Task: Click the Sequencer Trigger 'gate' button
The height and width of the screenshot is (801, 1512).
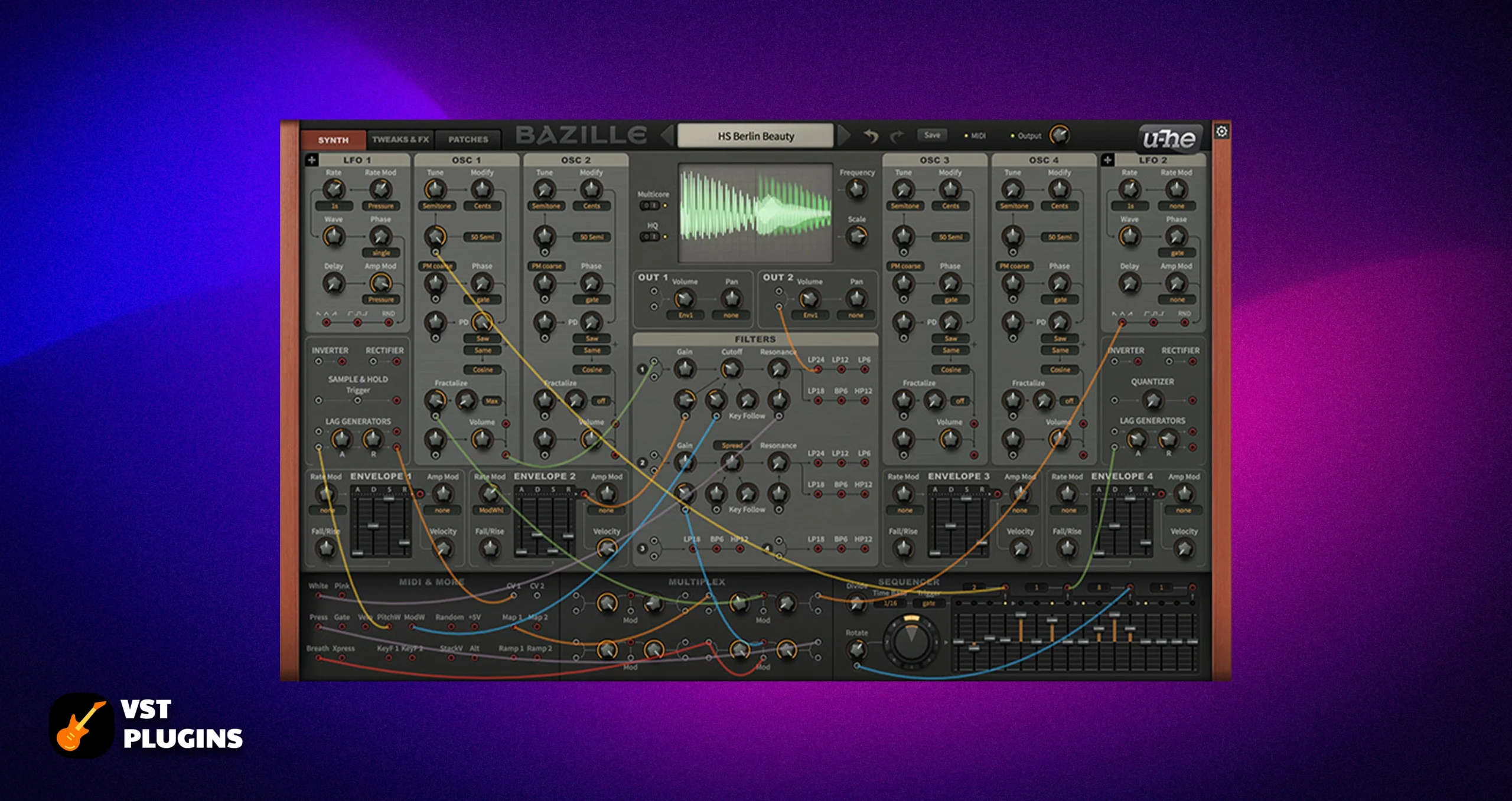Action: [x=928, y=603]
